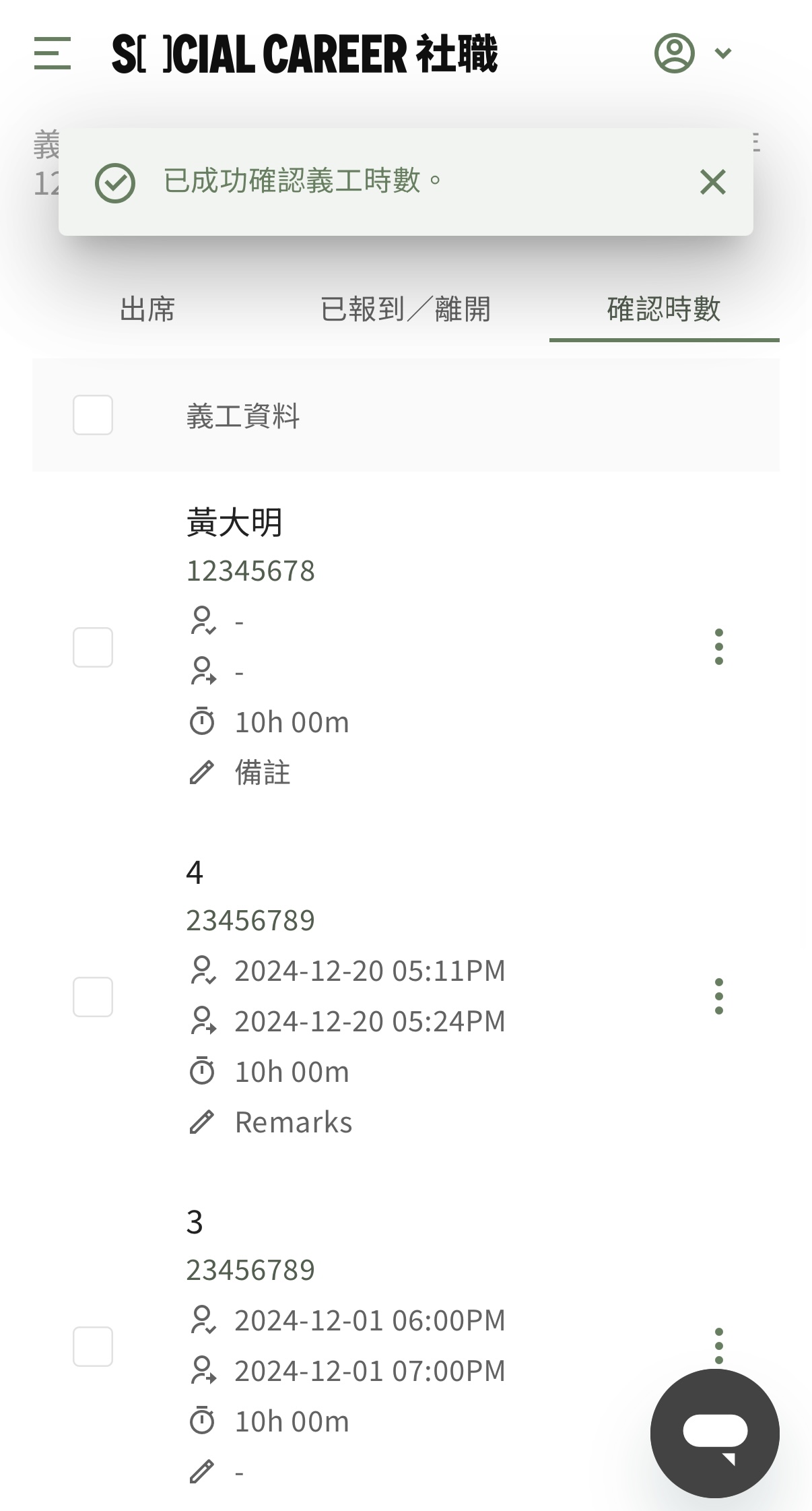Screen dimensions: 812x1511
Task: Click the user account profile icon
Action: click(674, 53)
